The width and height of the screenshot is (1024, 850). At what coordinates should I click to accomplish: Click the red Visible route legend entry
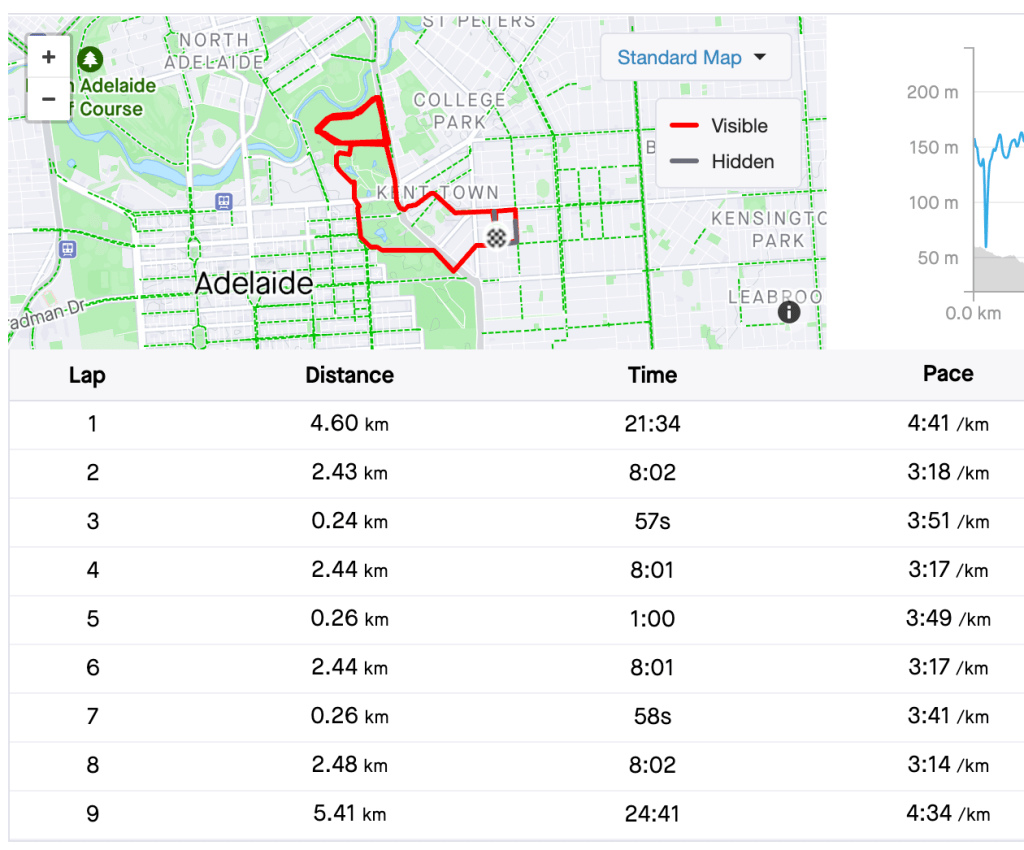click(720, 126)
